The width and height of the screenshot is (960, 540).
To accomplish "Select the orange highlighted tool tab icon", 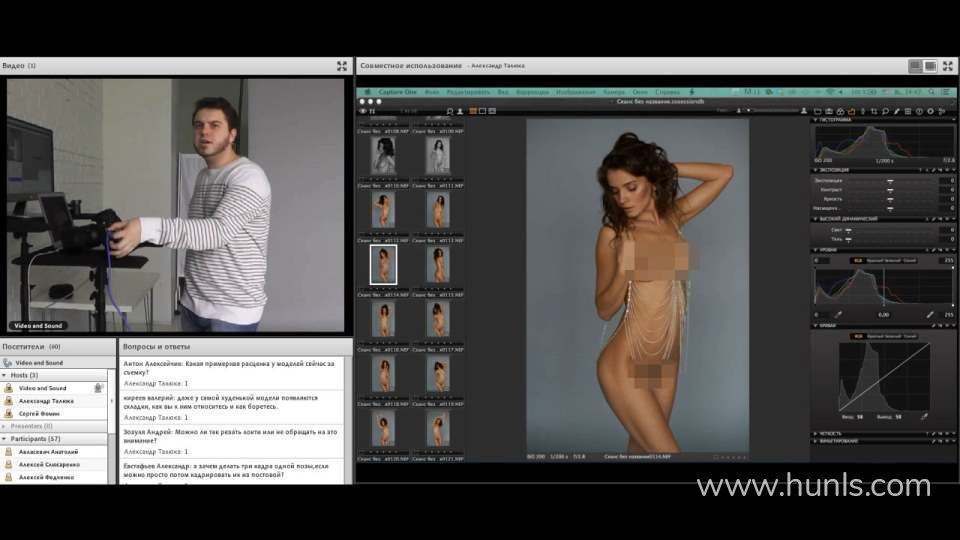I will pyautogui.click(x=852, y=111).
